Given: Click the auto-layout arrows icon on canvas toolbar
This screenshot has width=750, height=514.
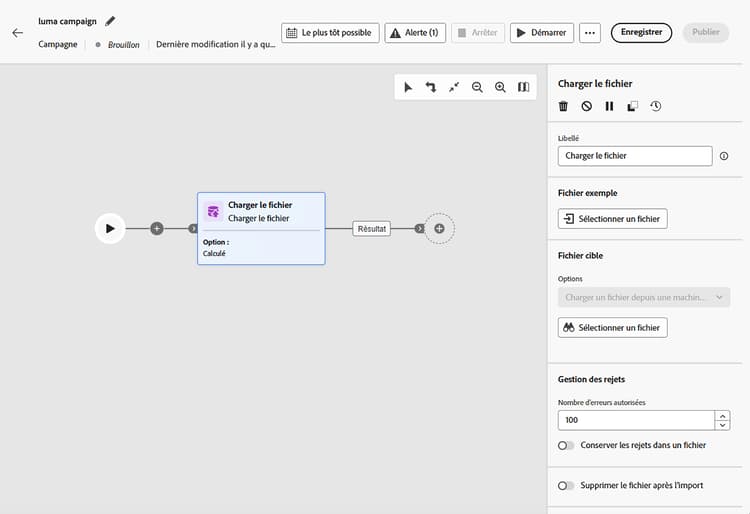Looking at the screenshot, I should (431, 87).
